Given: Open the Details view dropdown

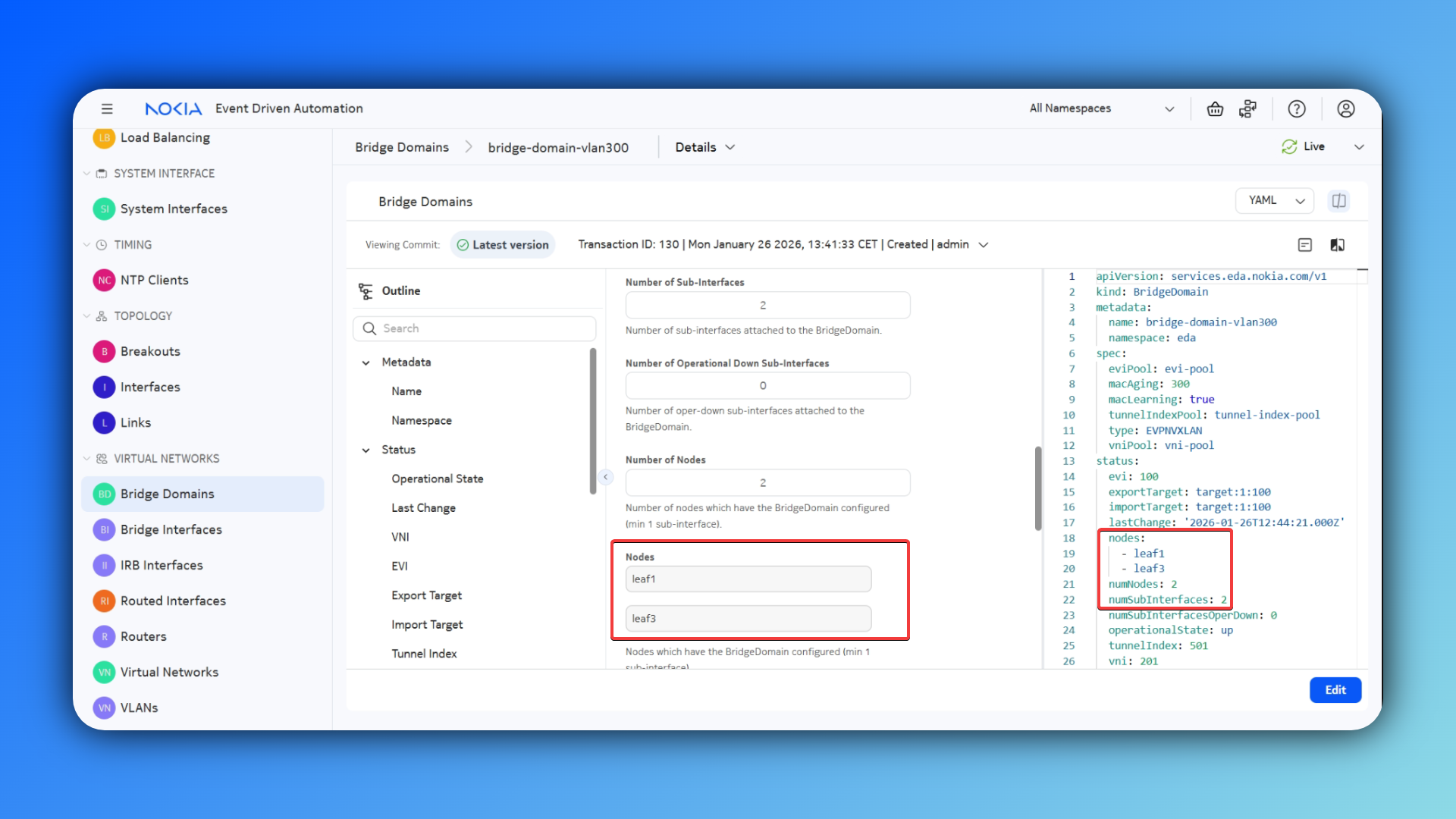Looking at the screenshot, I should 704,147.
